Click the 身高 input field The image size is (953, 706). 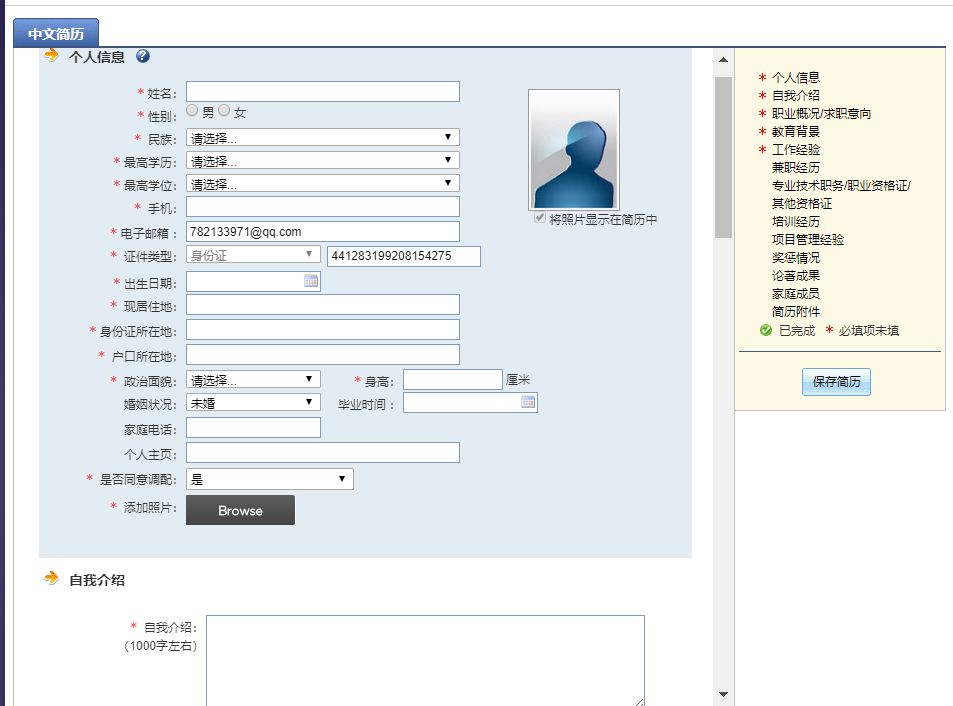pos(453,380)
